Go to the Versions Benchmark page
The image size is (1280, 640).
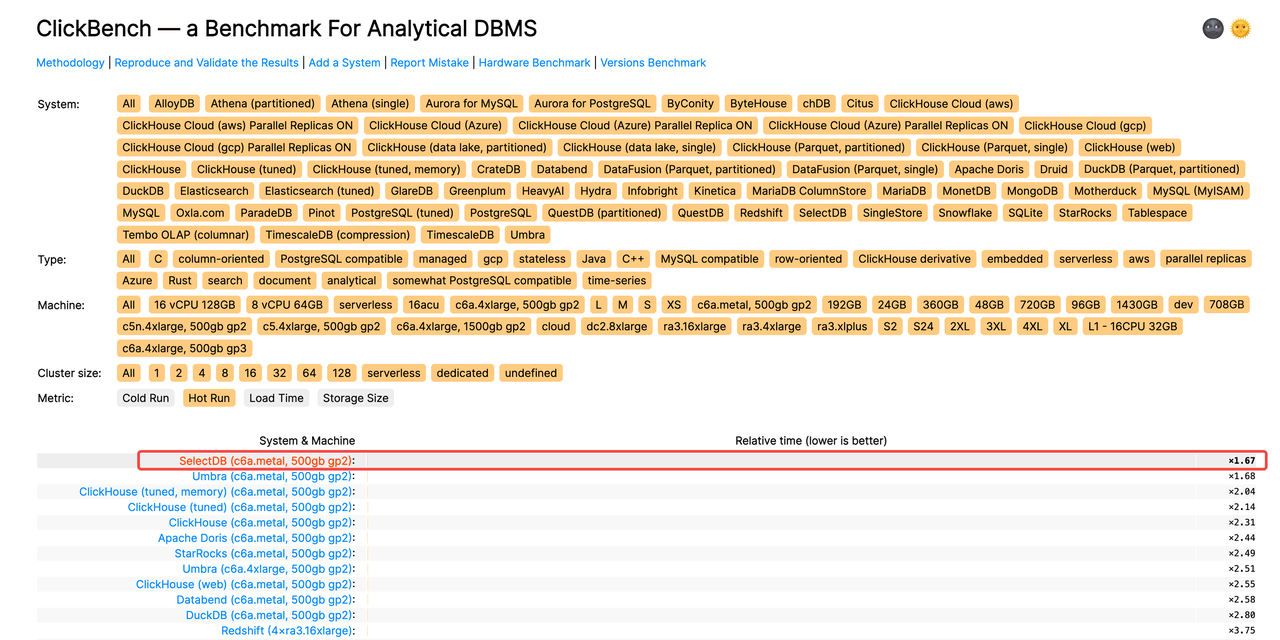[653, 62]
